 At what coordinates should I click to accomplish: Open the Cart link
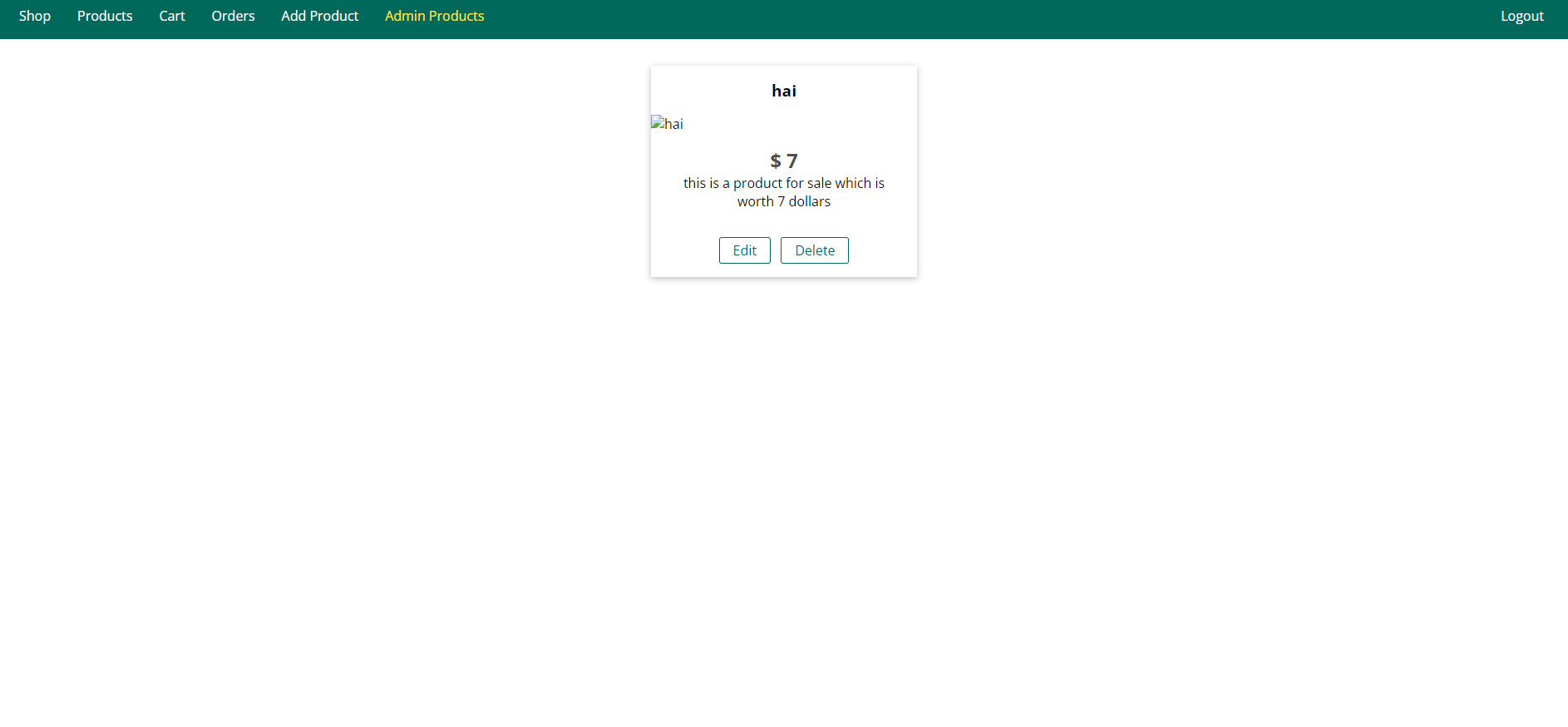click(172, 16)
